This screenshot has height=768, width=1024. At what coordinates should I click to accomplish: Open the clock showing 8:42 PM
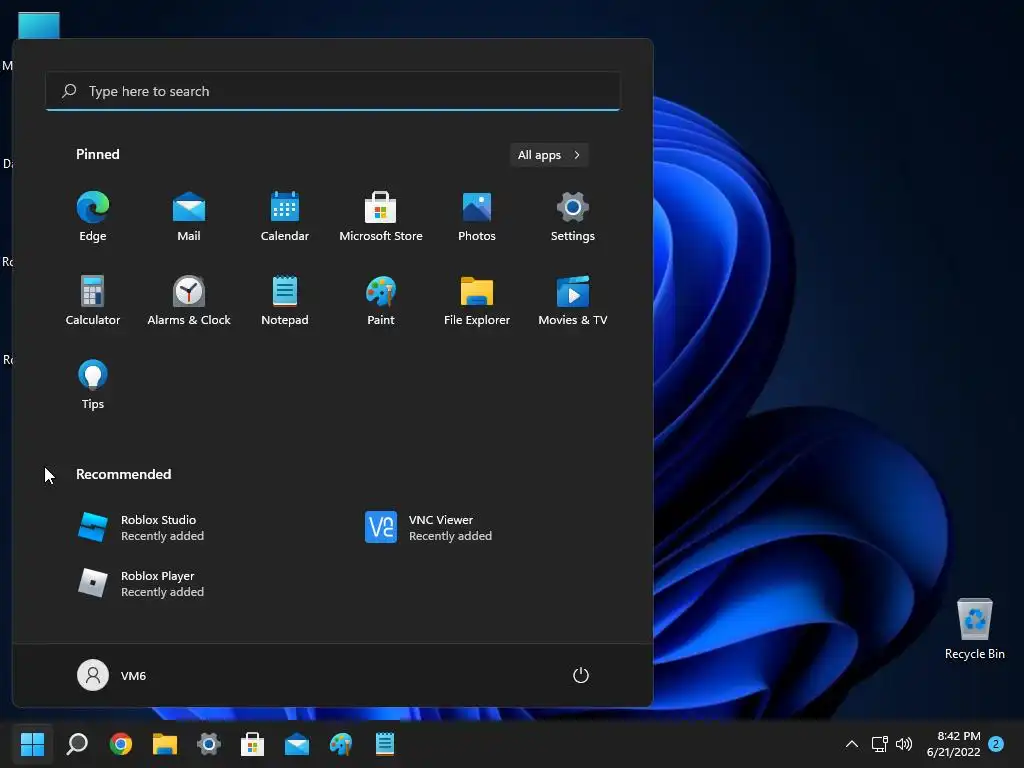click(x=953, y=744)
